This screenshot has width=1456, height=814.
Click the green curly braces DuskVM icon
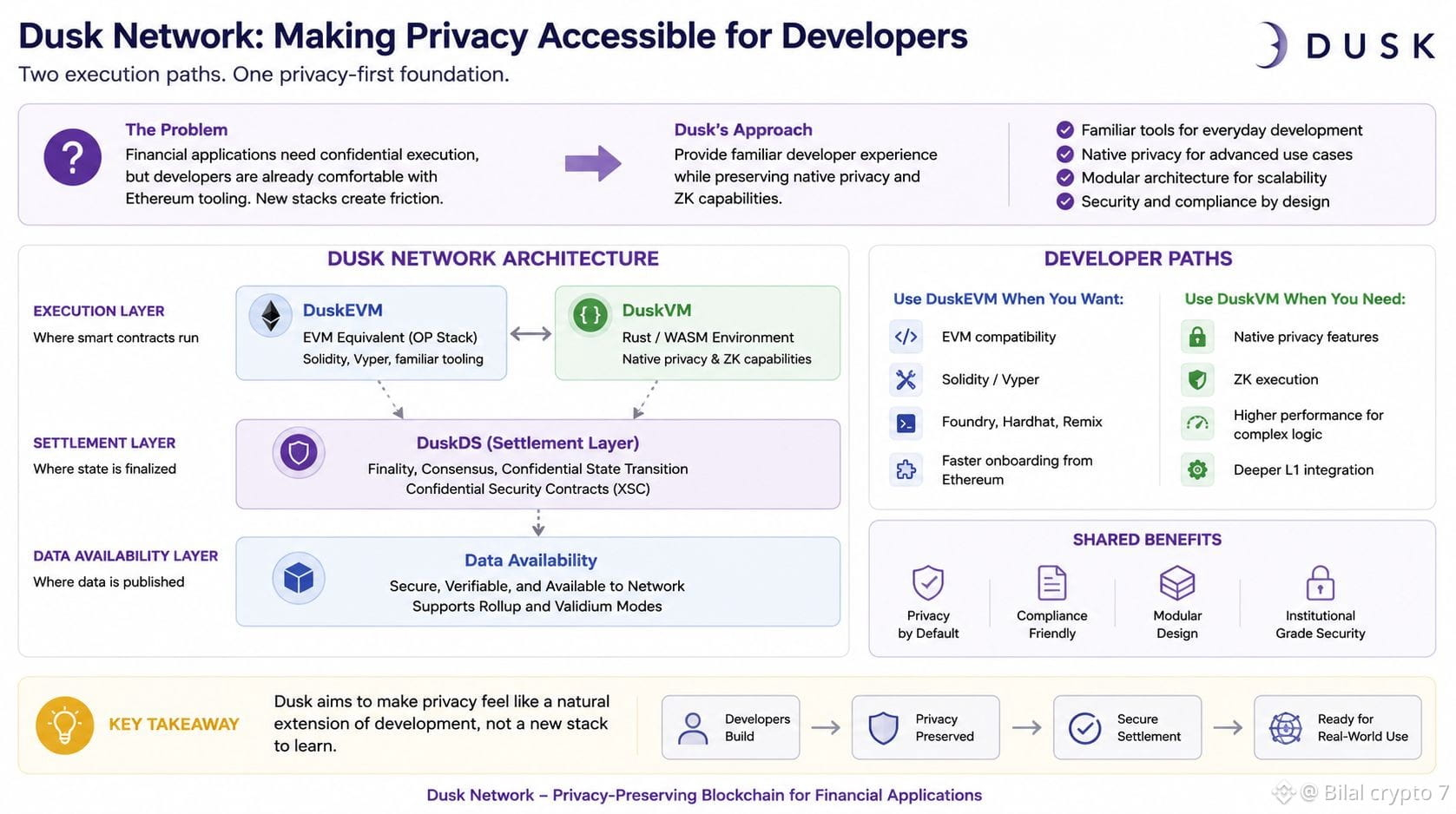coord(590,315)
